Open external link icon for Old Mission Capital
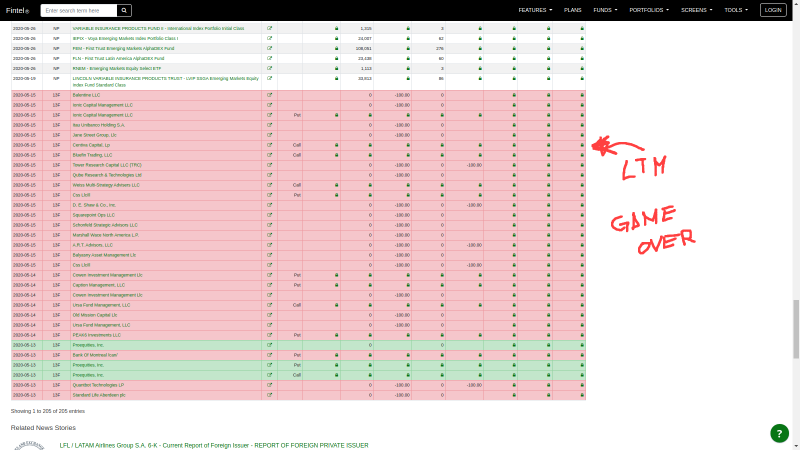 point(269,315)
